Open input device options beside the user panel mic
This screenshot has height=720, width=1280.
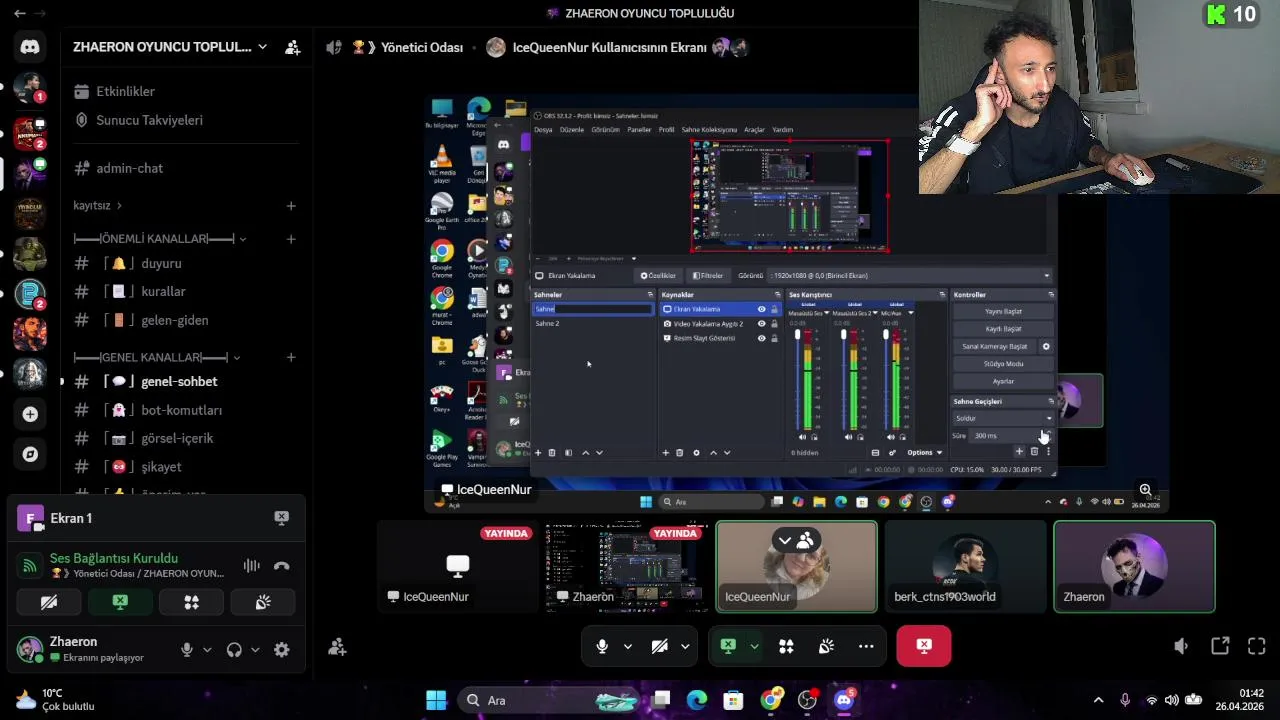pos(207,650)
